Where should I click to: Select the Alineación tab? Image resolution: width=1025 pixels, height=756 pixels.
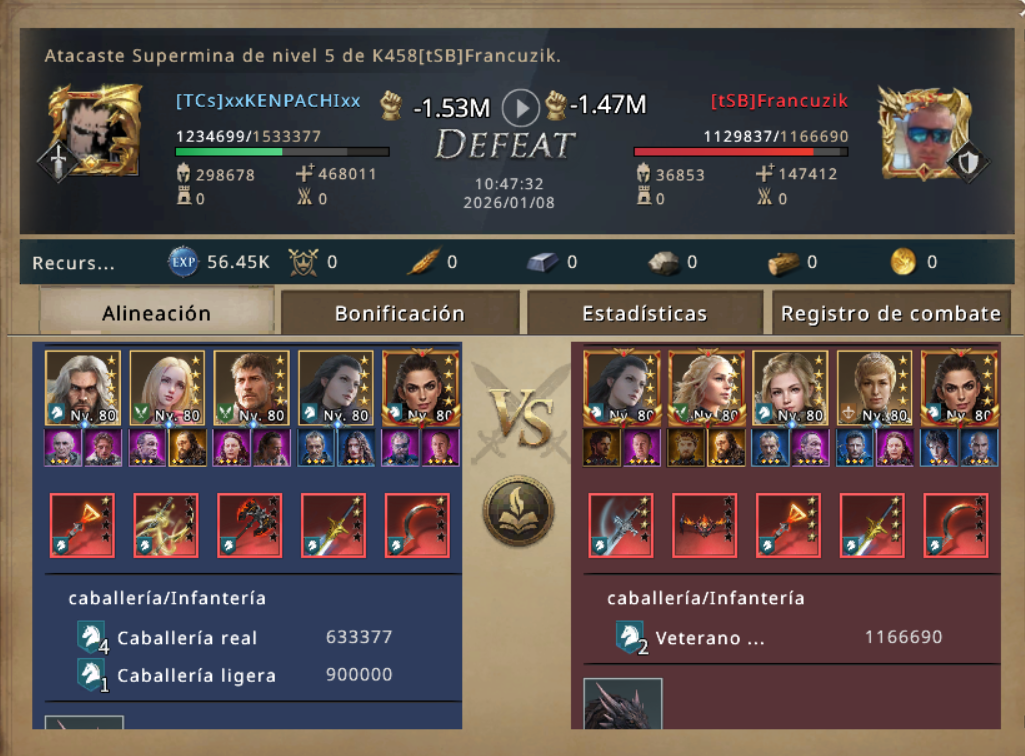156,312
